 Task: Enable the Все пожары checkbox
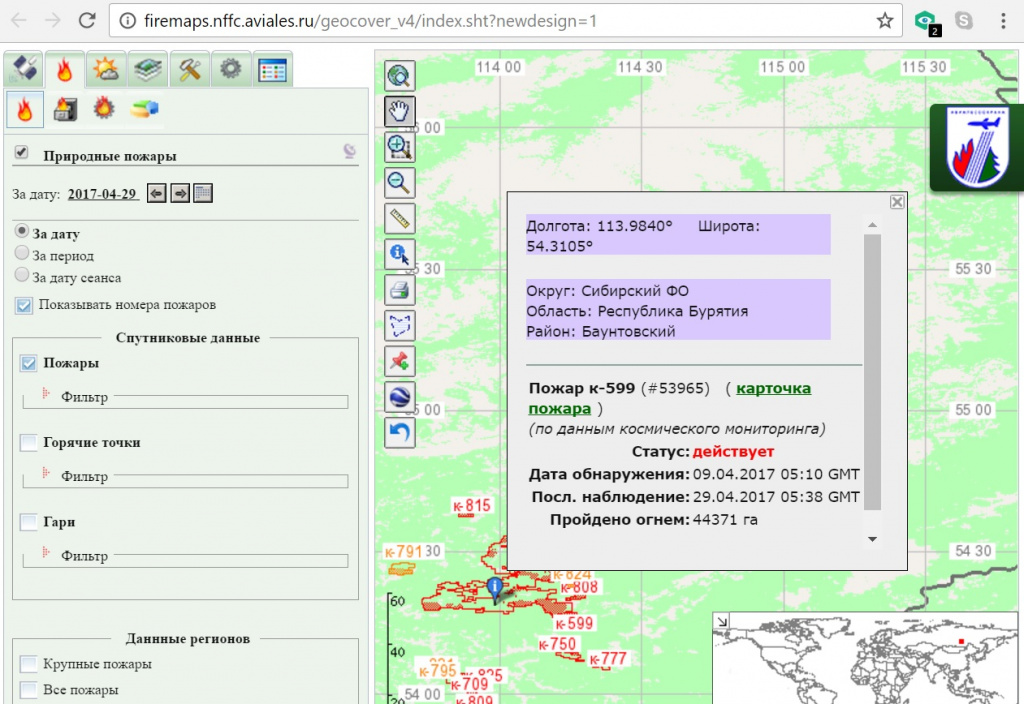point(29,690)
